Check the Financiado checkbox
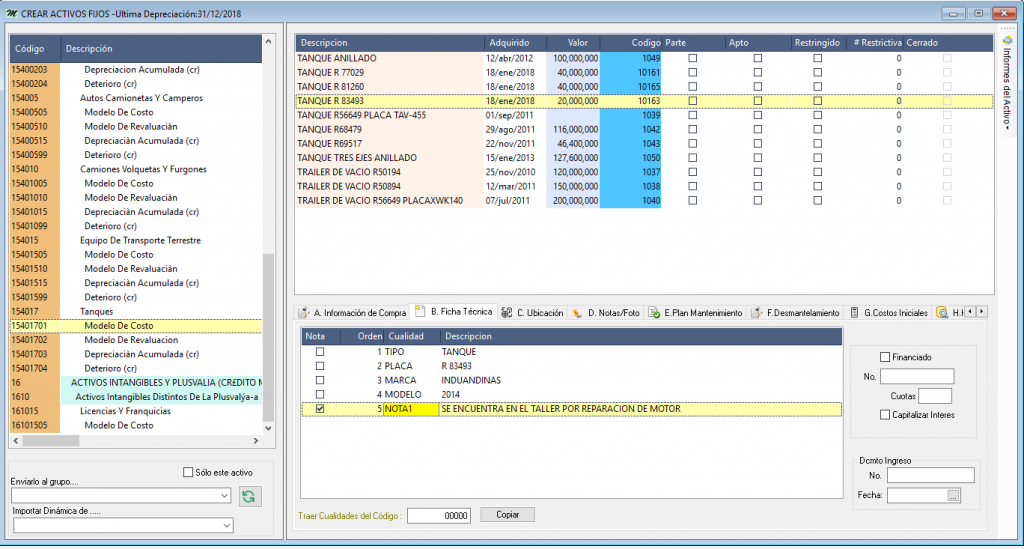This screenshot has height=549, width=1024. point(884,357)
